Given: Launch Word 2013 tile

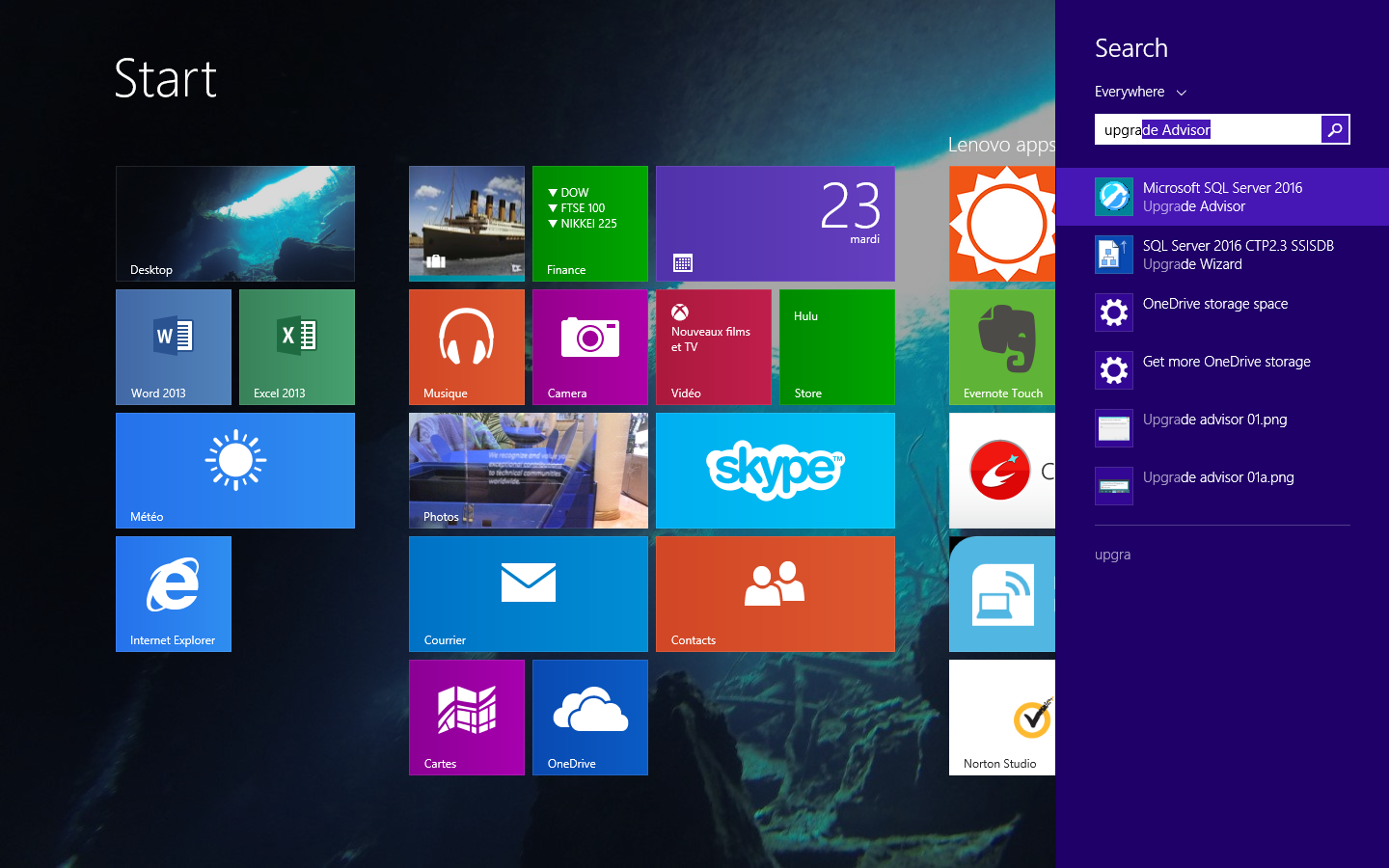Looking at the screenshot, I should [x=174, y=347].
